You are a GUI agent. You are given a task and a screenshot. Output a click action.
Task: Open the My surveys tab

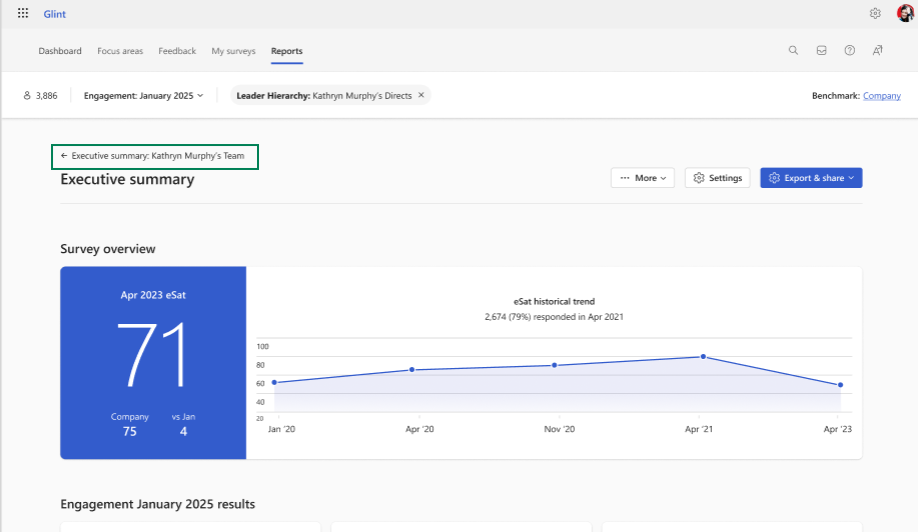click(x=233, y=51)
